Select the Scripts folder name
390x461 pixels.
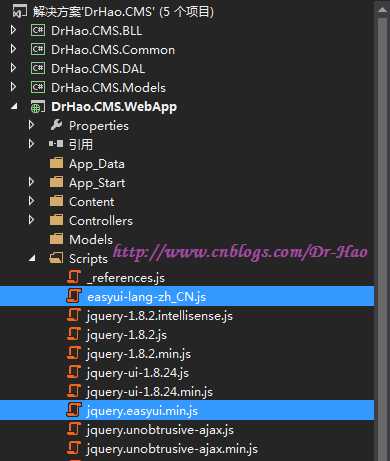pyautogui.click(x=88, y=259)
